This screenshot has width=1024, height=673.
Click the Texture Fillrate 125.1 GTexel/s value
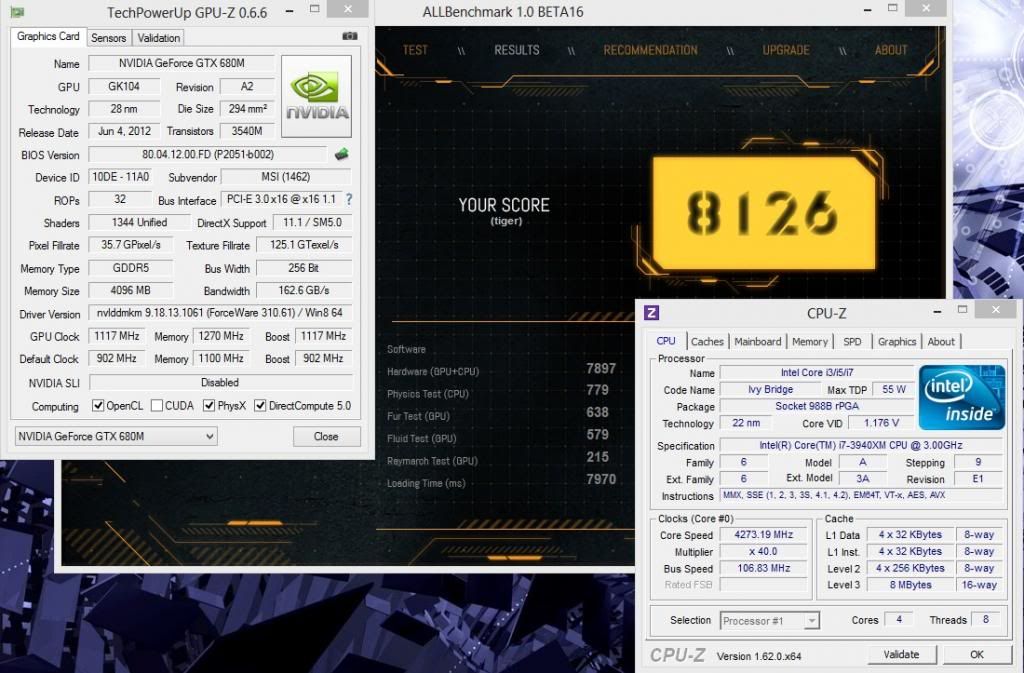coord(304,245)
